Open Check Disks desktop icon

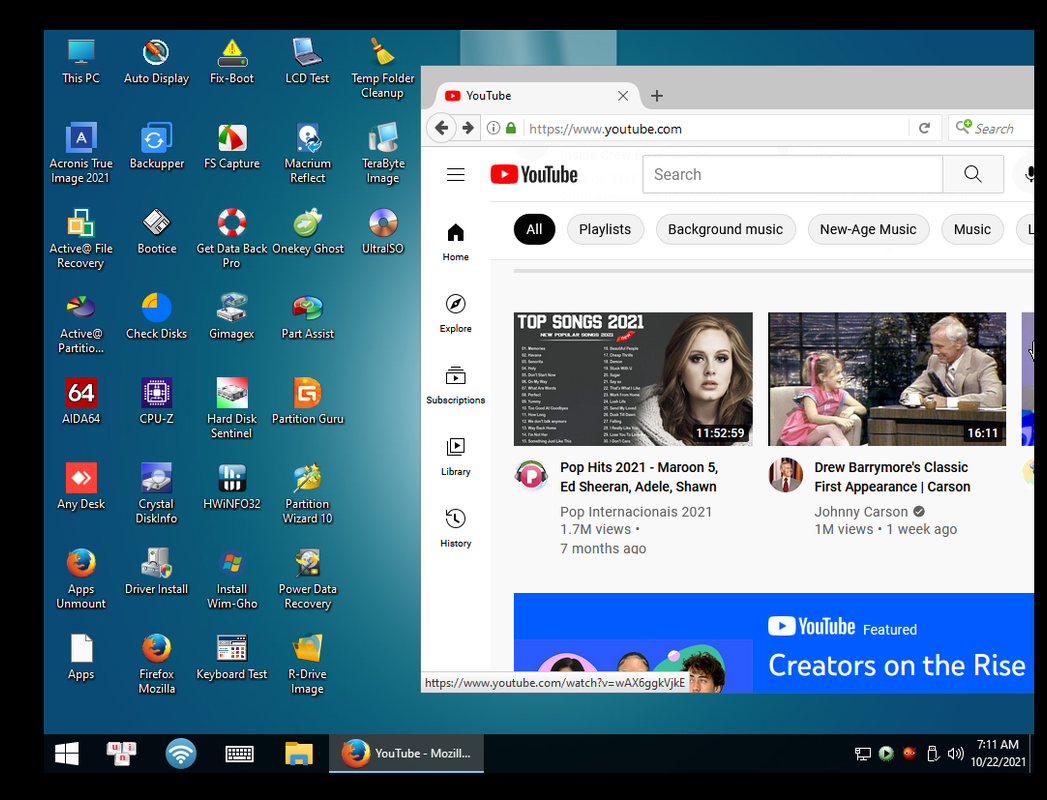click(156, 317)
